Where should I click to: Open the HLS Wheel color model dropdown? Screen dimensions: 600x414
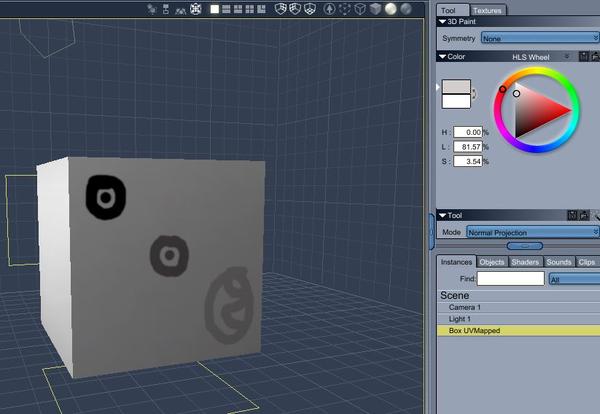point(541,57)
